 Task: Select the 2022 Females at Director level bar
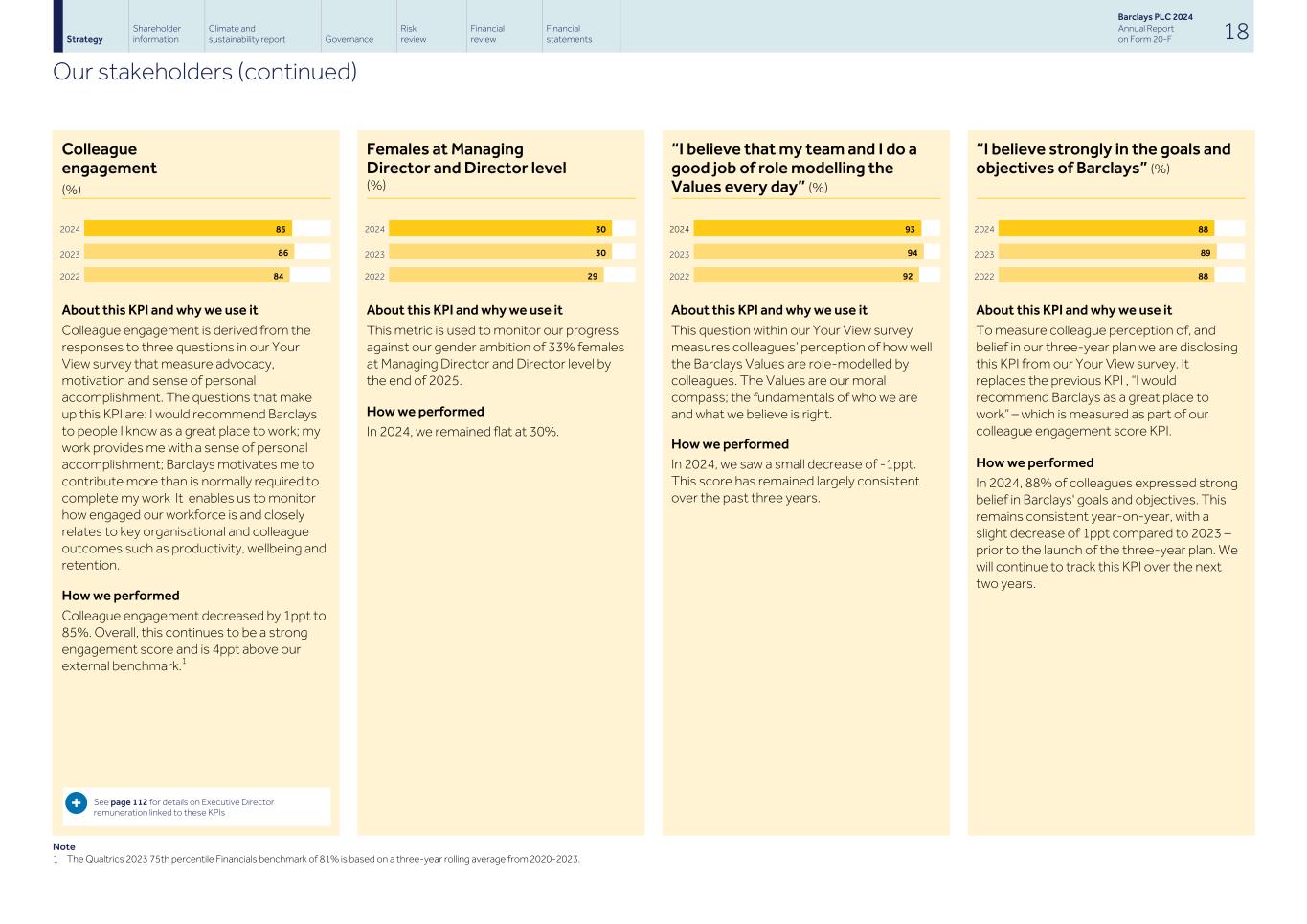495,276
